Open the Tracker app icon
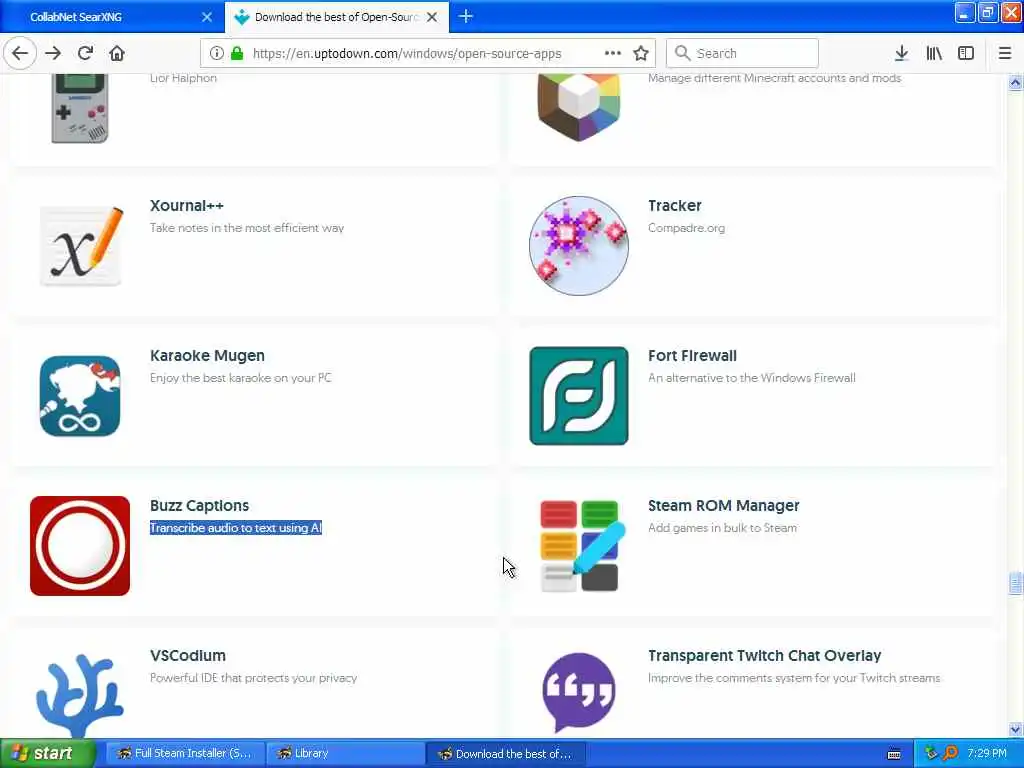Viewport: 1024px width, 768px height. click(x=579, y=246)
